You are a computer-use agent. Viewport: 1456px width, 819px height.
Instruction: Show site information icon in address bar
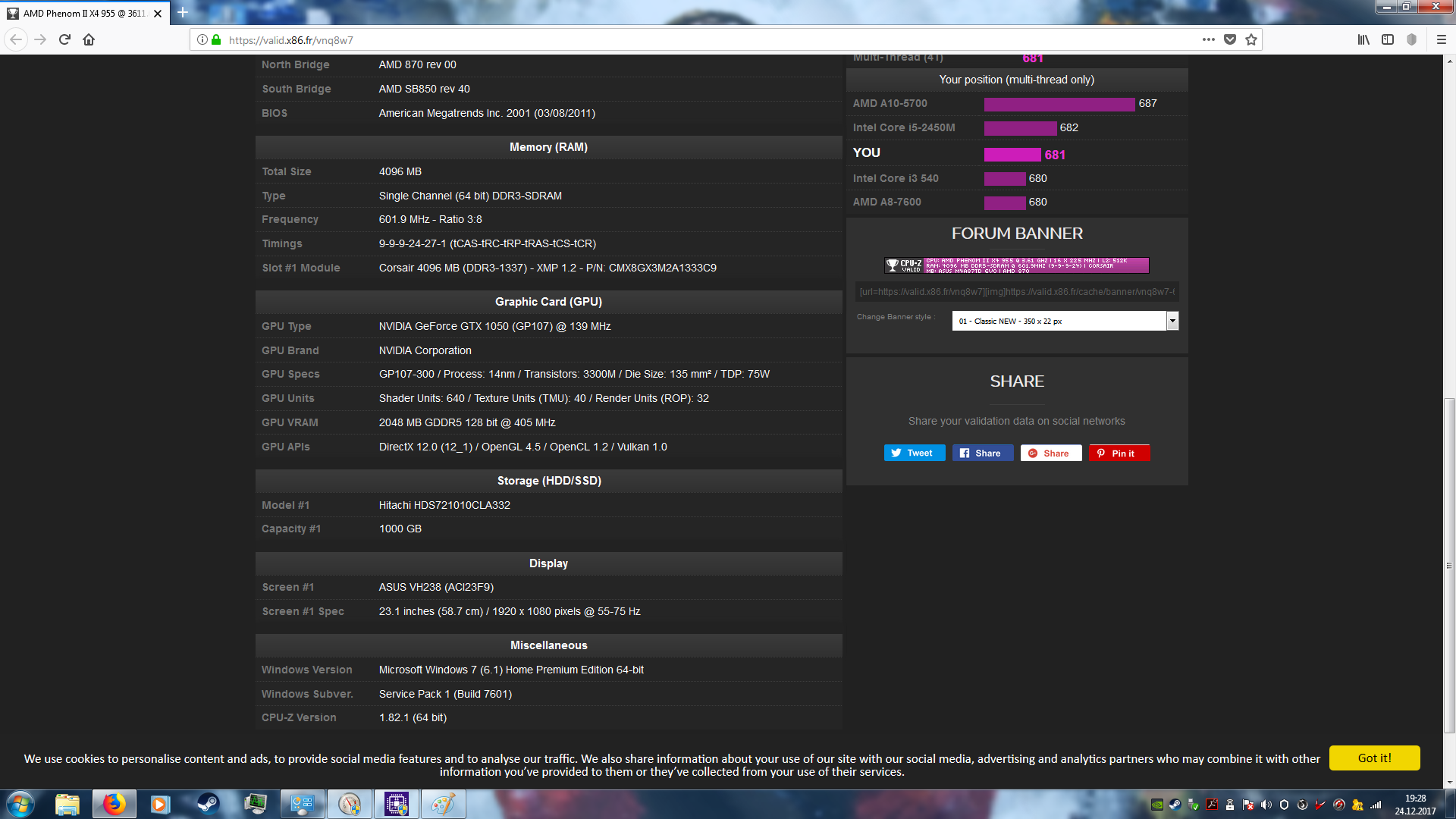click(202, 39)
